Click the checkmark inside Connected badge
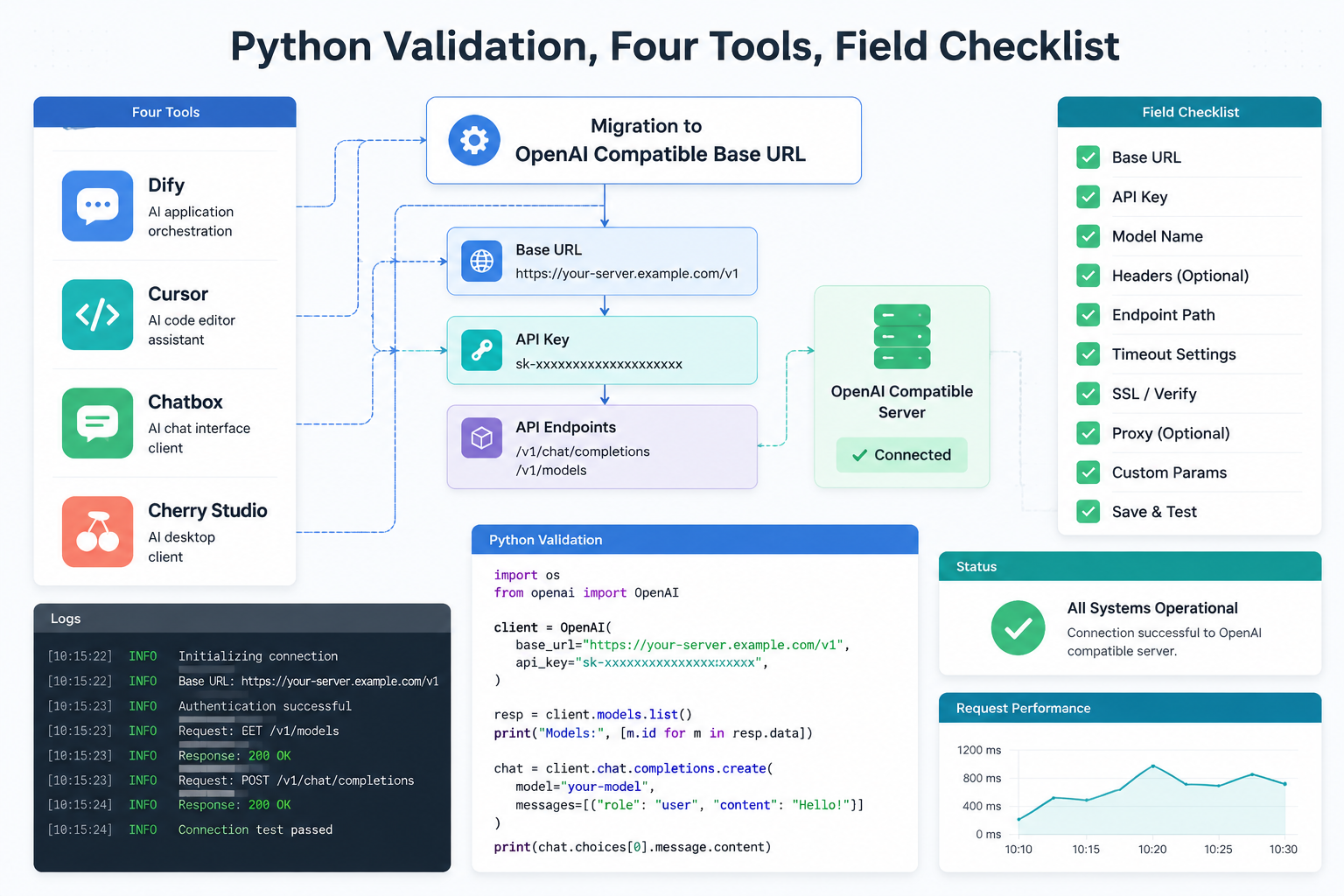Screen dimensions: 1344x896 (859, 455)
